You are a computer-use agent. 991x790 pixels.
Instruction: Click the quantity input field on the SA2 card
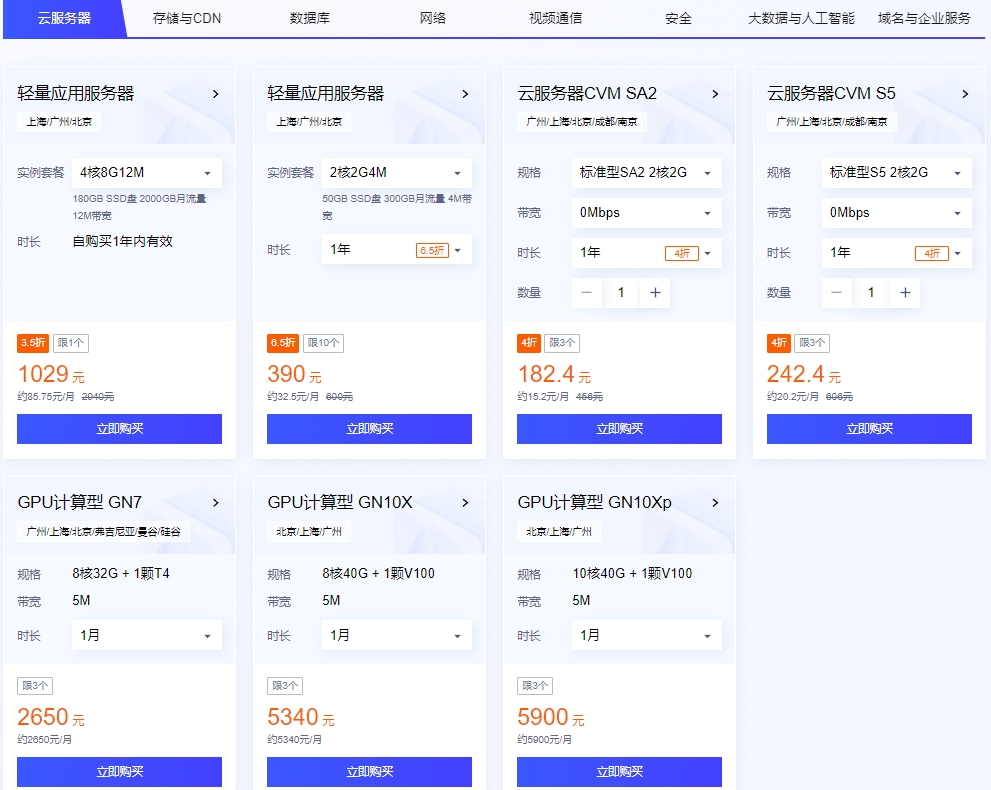(x=621, y=293)
